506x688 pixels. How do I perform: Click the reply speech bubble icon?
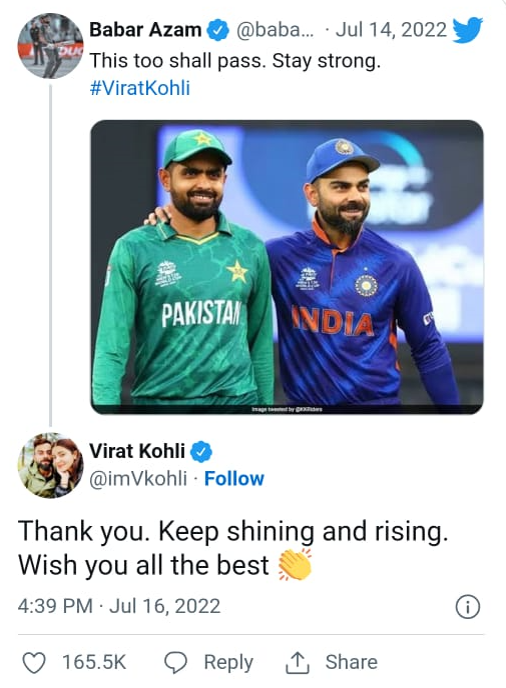(176, 663)
